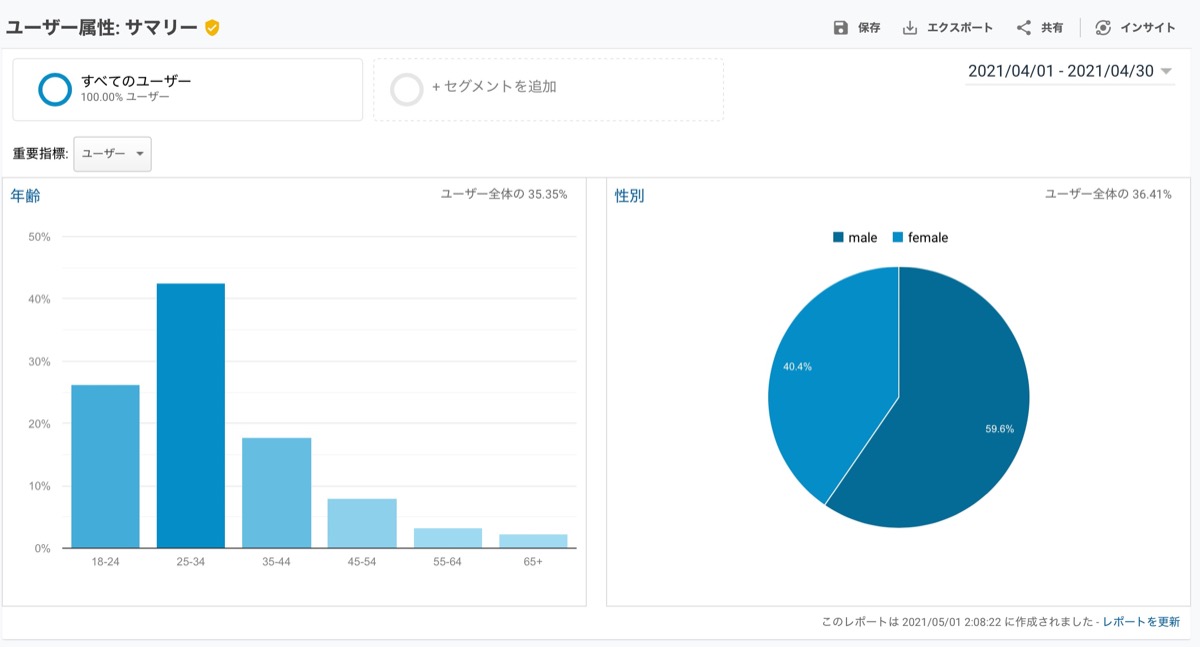Click the 共有 button label
Image resolution: width=1200 pixels, height=647 pixels.
1052,28
